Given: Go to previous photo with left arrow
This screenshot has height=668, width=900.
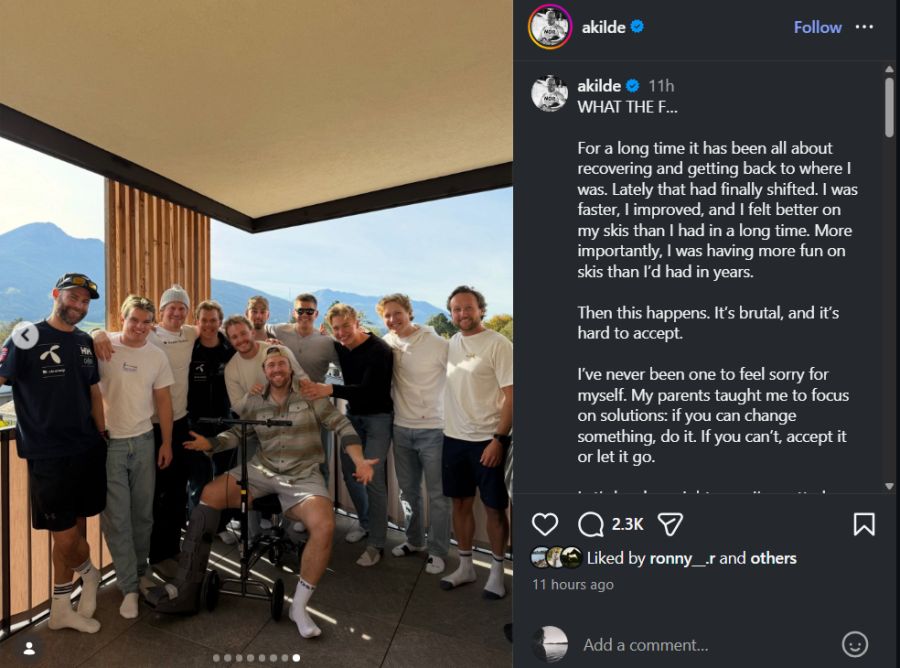Looking at the screenshot, I should 25,335.
